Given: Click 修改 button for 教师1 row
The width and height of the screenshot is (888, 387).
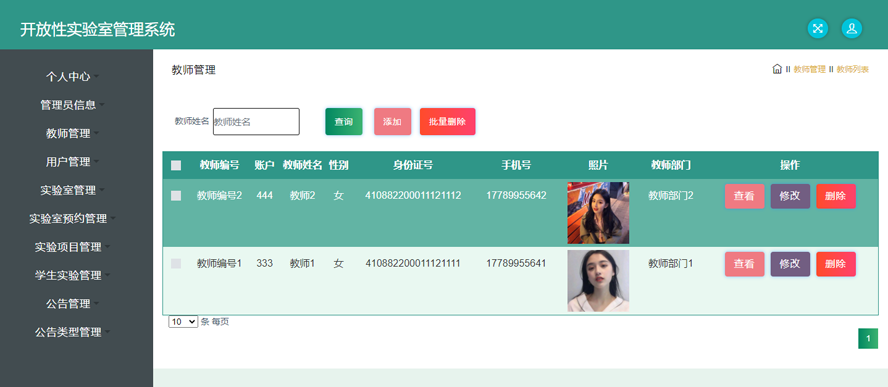Looking at the screenshot, I should [x=790, y=264].
